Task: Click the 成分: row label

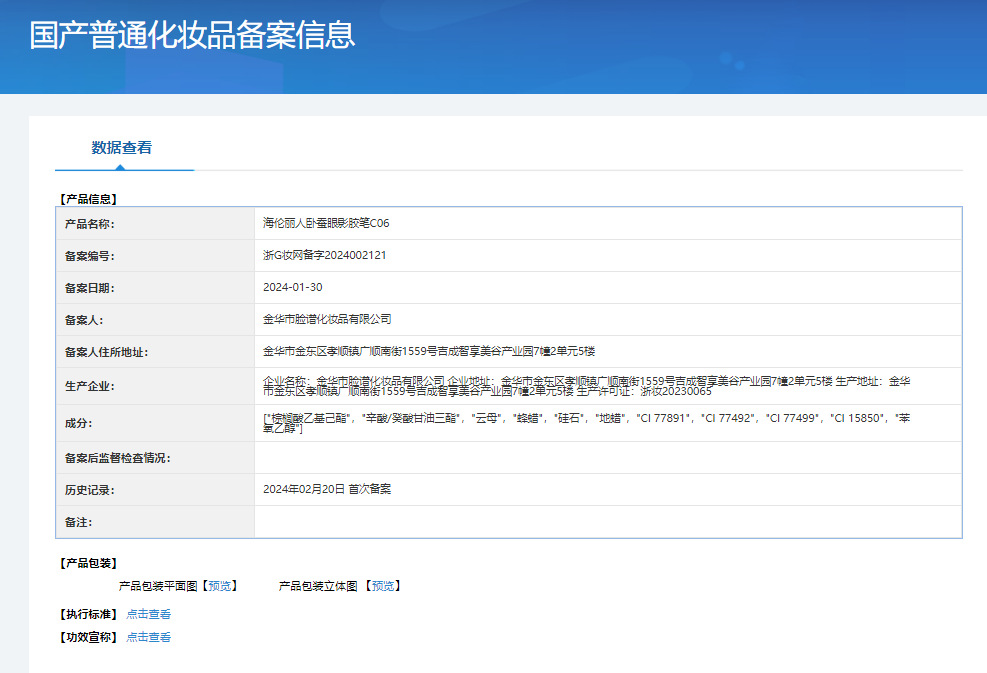Action: 78,424
